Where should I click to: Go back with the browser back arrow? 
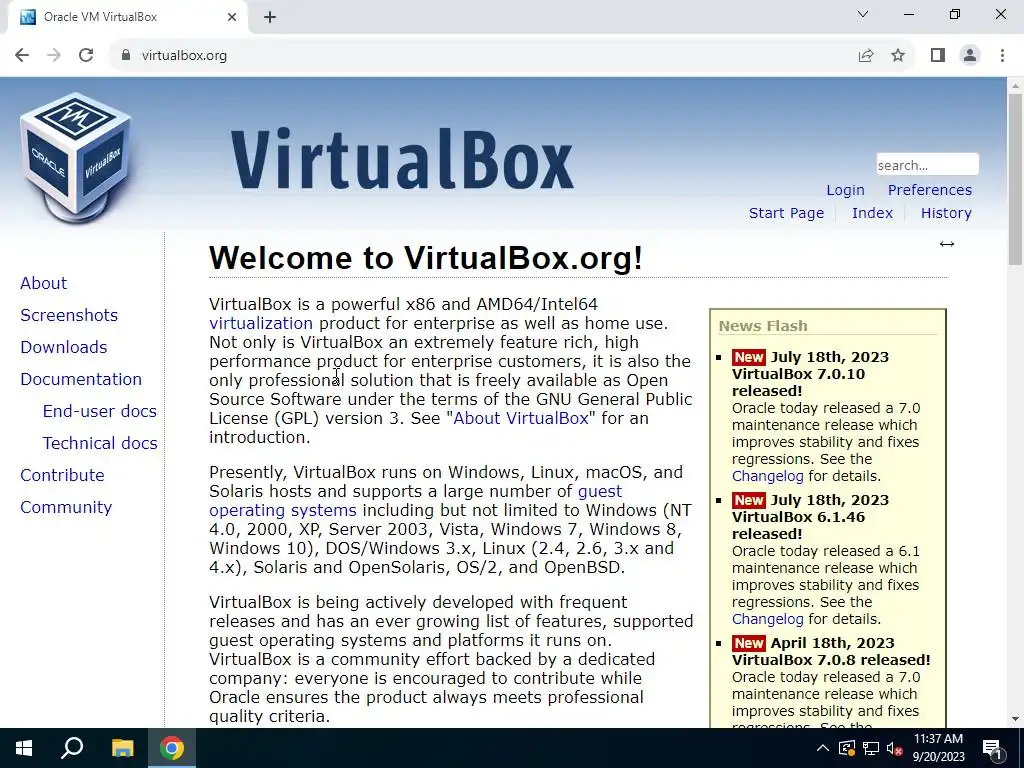tap(22, 56)
